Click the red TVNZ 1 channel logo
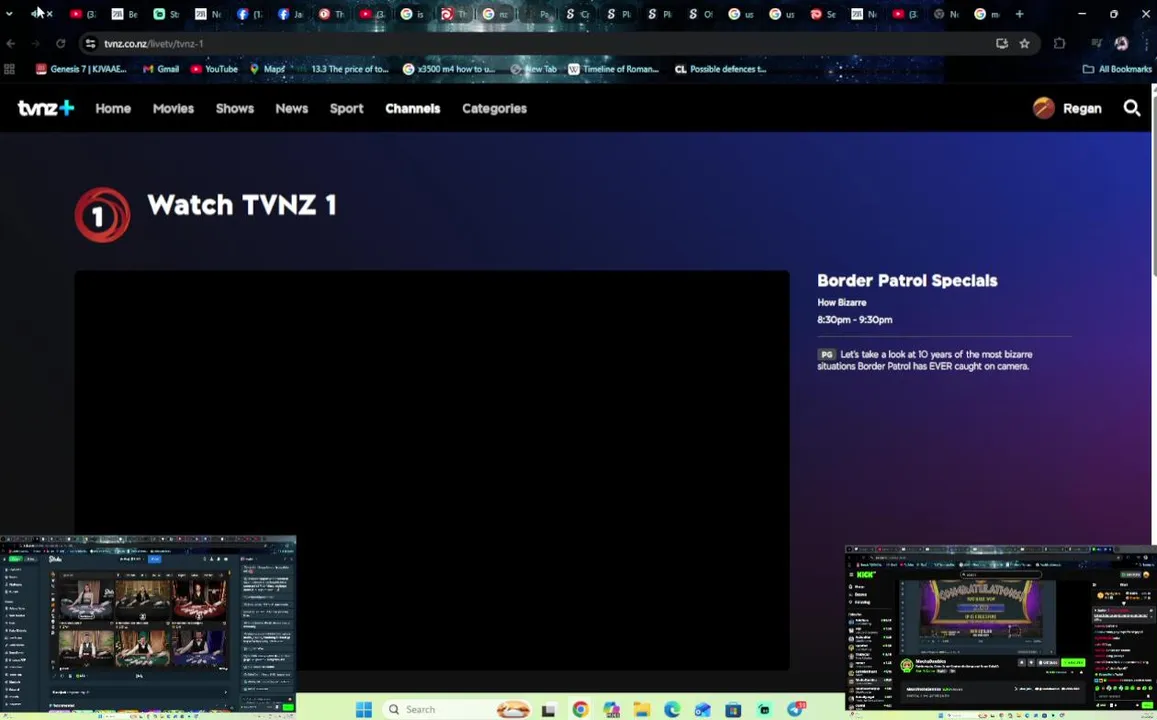Viewport: 1157px width, 720px height. click(x=102, y=215)
